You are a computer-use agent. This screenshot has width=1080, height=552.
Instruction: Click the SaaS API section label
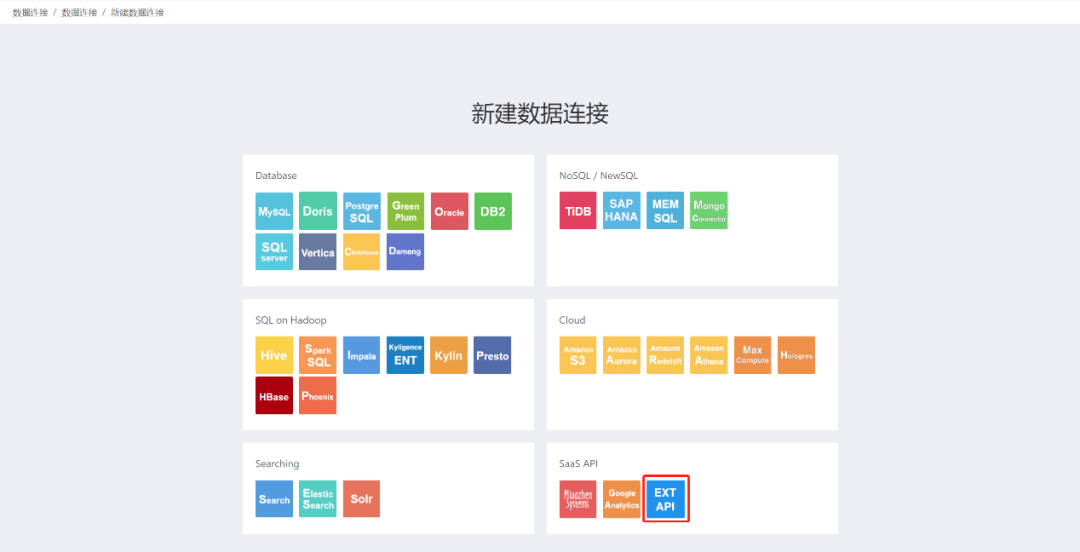[578, 464]
